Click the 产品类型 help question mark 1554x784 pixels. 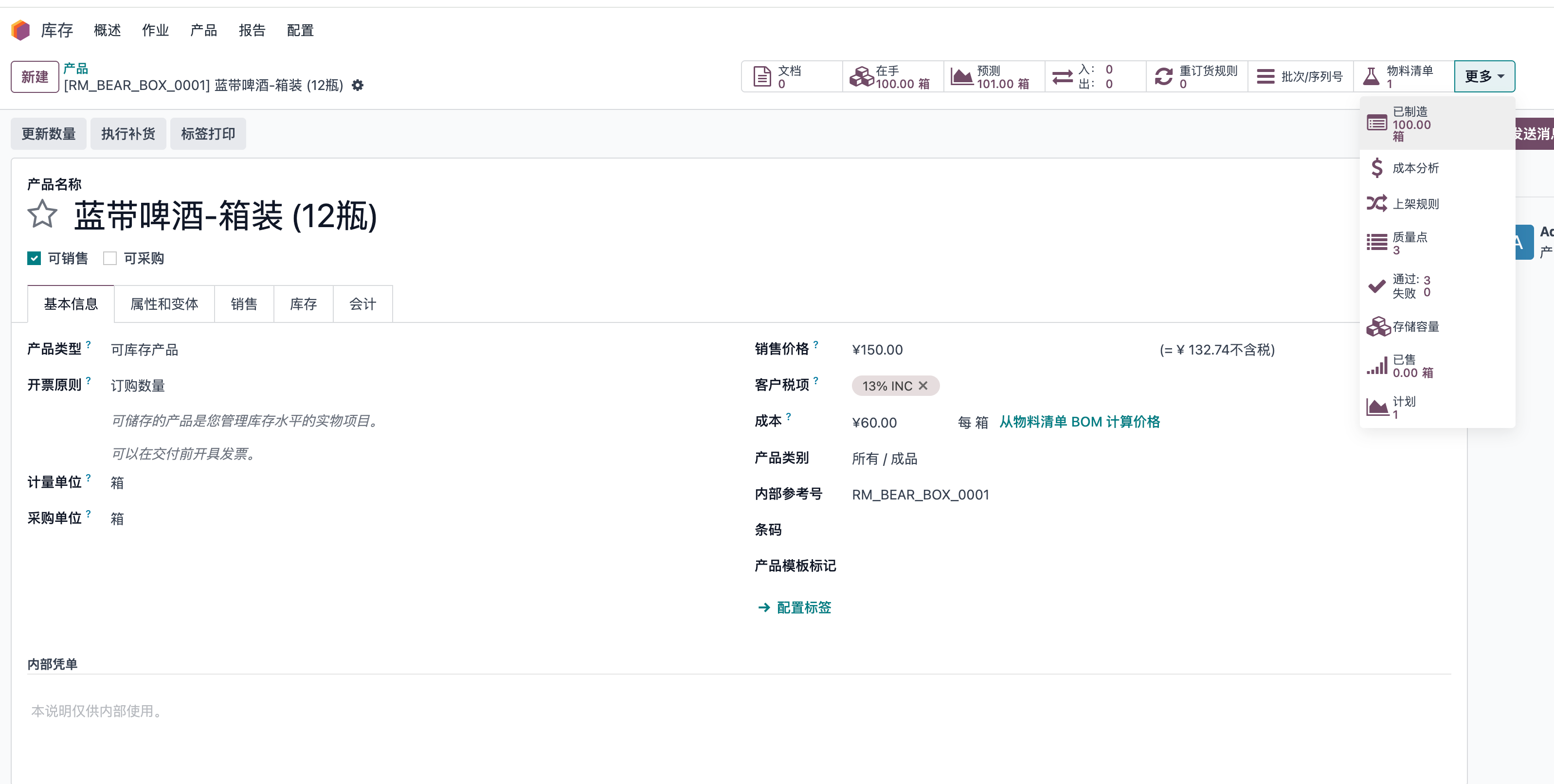[x=88, y=344]
